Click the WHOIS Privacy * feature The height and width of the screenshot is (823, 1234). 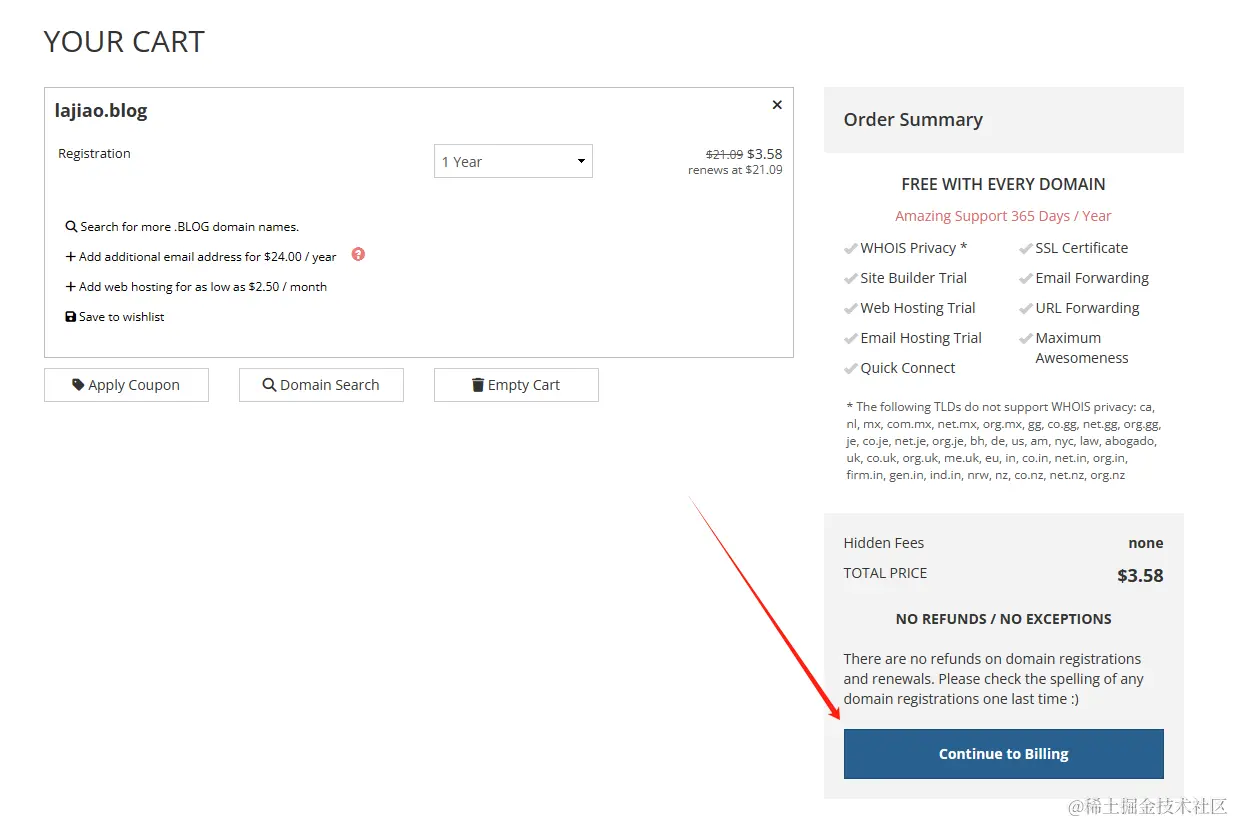tap(914, 248)
